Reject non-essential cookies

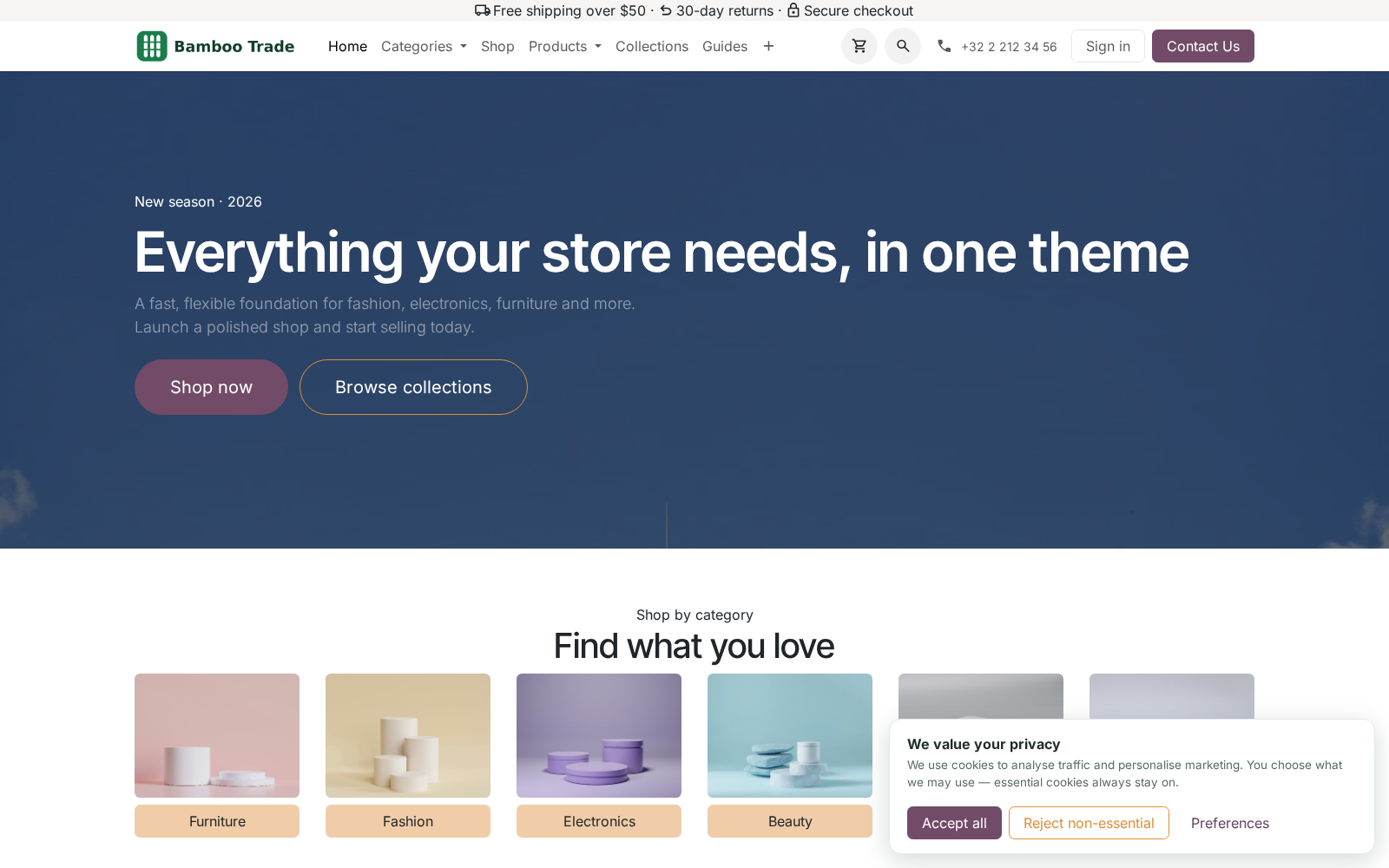1089,823
